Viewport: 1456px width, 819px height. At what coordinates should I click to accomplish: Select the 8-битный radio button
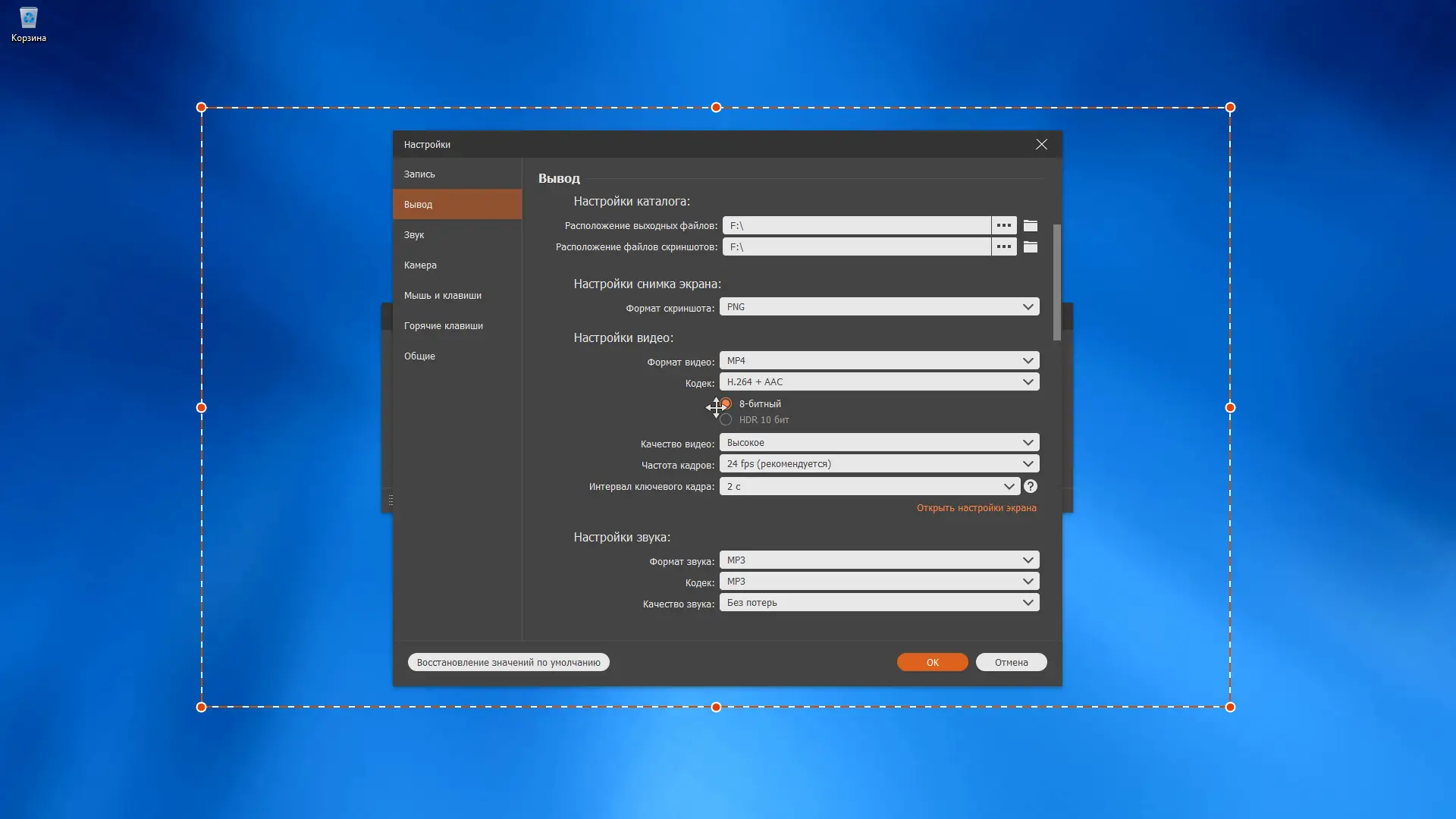[x=726, y=403]
